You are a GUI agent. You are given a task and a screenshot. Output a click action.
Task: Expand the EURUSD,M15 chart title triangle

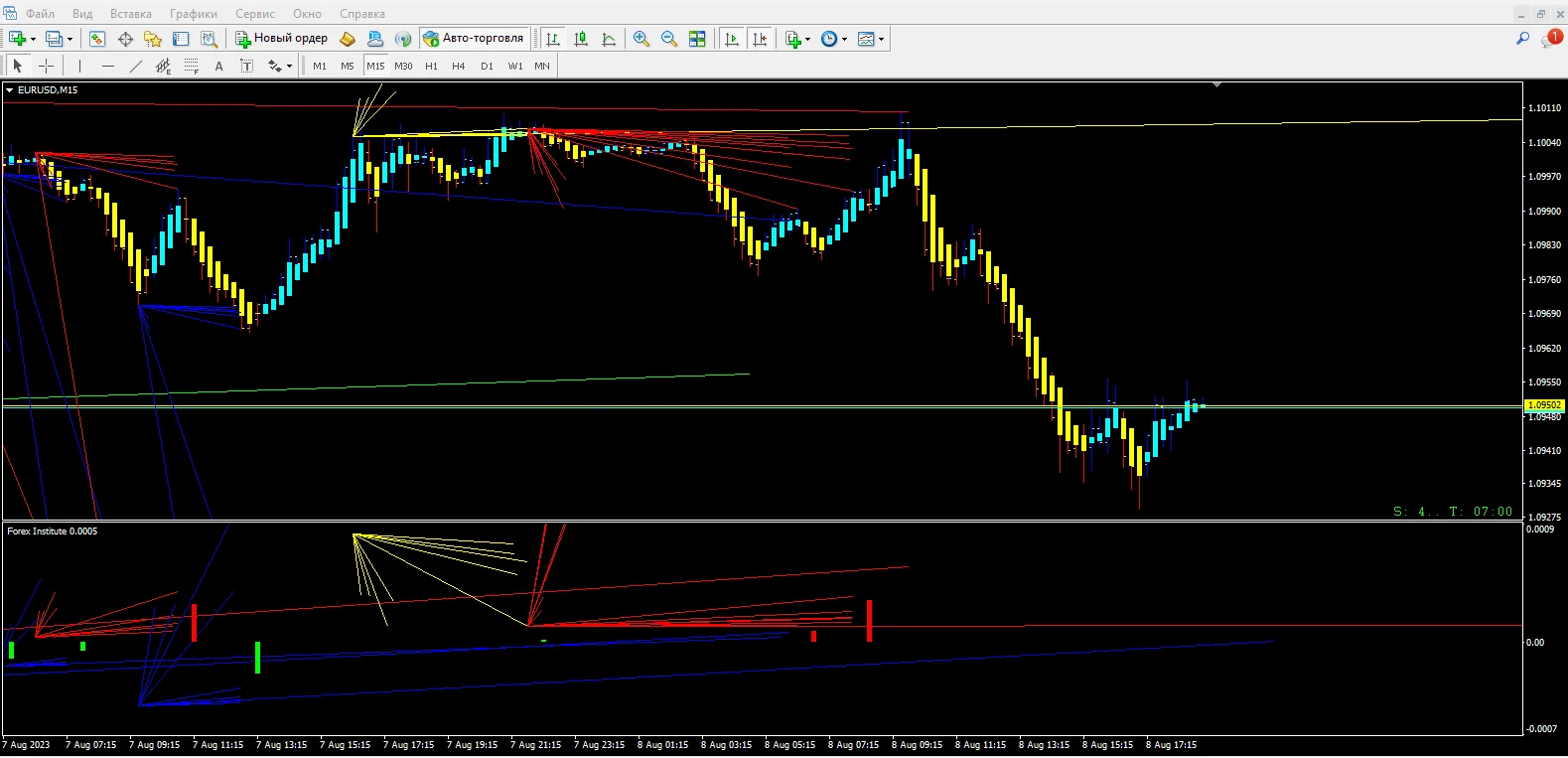tap(9, 90)
